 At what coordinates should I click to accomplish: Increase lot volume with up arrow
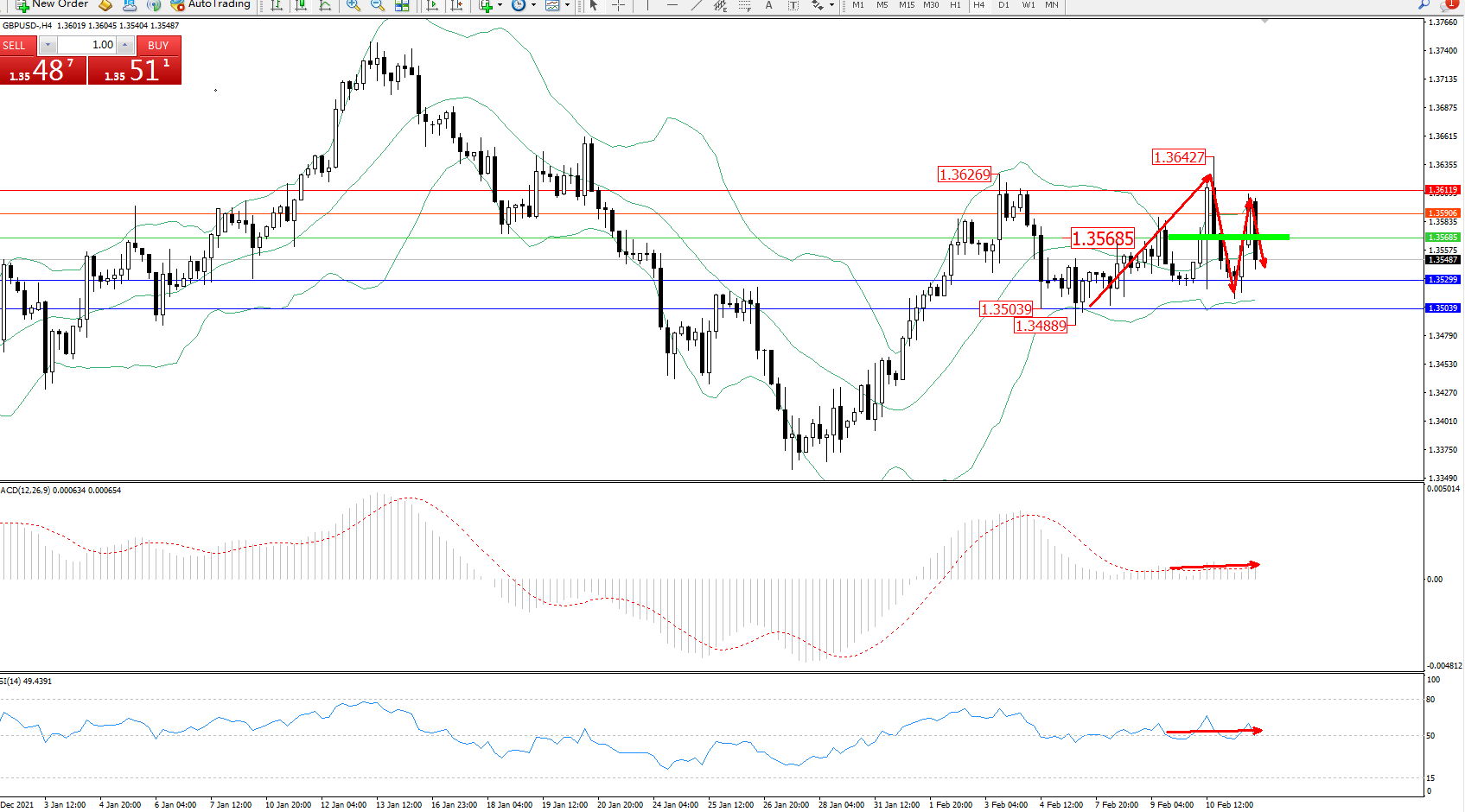click(125, 45)
